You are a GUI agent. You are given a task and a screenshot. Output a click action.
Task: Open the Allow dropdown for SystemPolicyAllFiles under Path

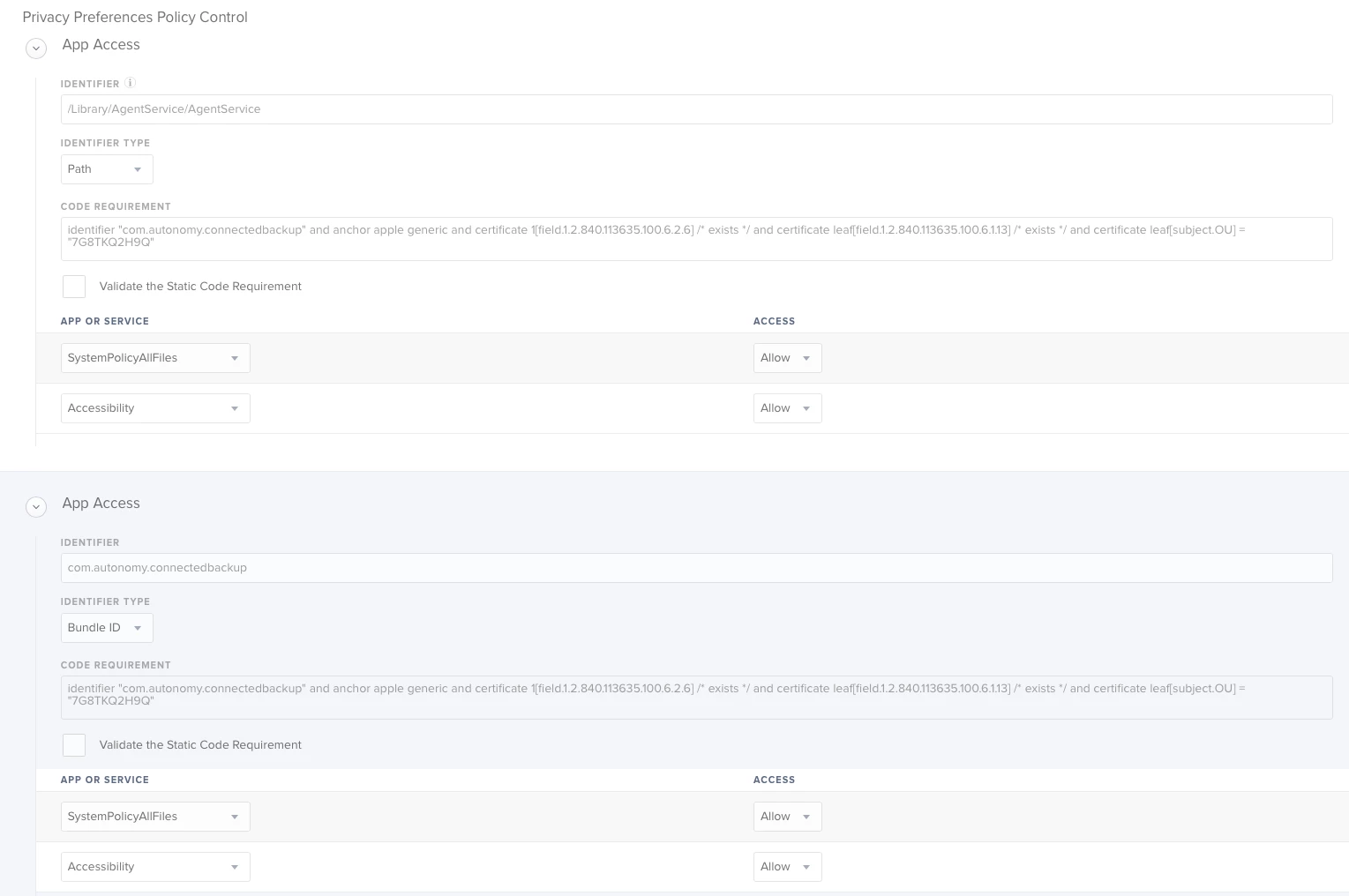point(787,358)
